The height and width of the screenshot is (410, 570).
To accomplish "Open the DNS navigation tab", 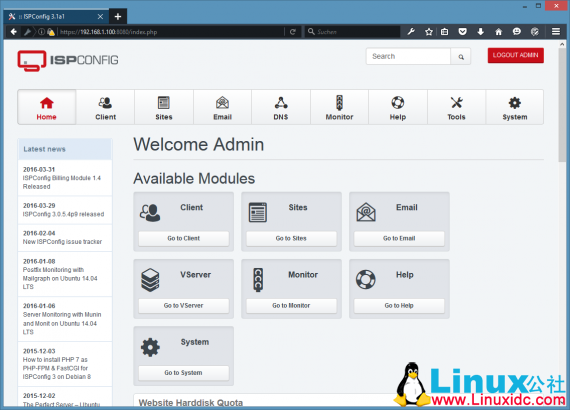I will click(281, 107).
